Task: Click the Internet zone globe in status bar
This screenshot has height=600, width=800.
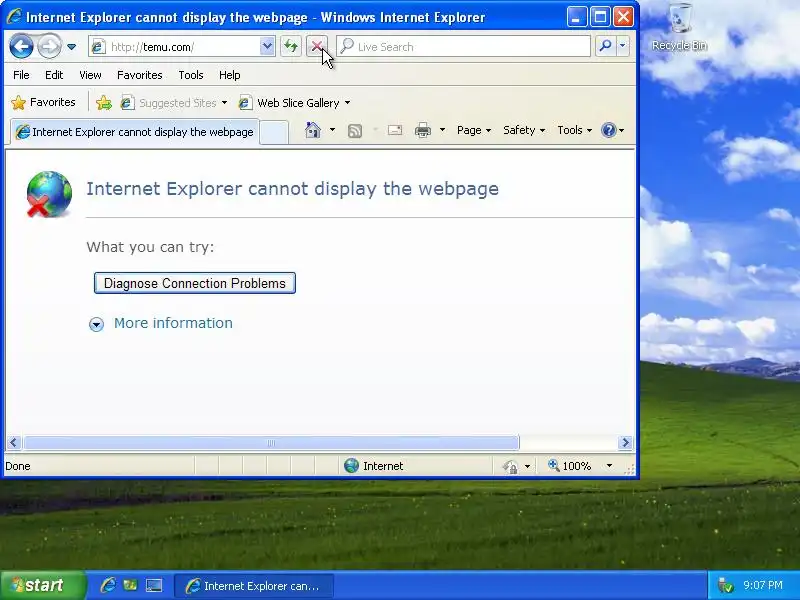Action: [x=352, y=466]
